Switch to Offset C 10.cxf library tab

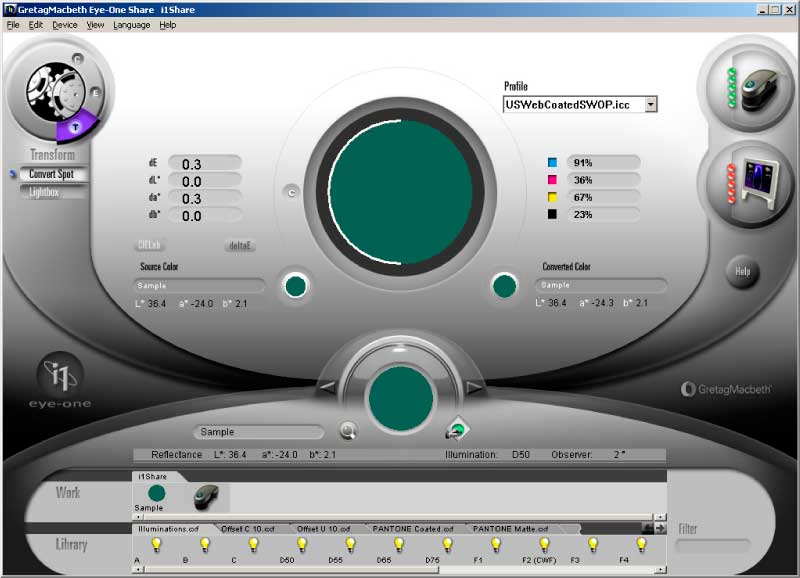click(x=248, y=529)
